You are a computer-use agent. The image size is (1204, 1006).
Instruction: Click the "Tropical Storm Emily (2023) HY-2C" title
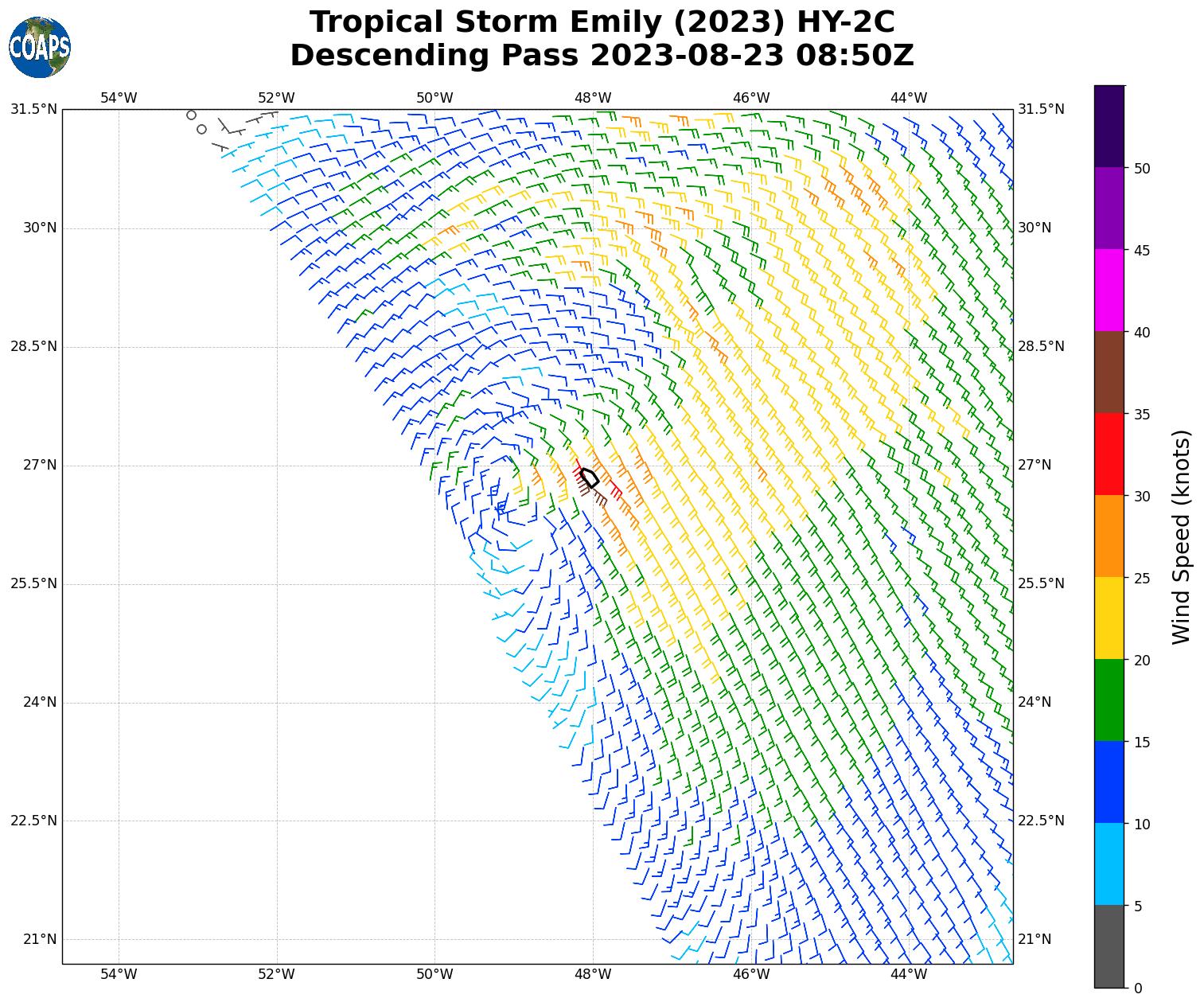point(602,22)
